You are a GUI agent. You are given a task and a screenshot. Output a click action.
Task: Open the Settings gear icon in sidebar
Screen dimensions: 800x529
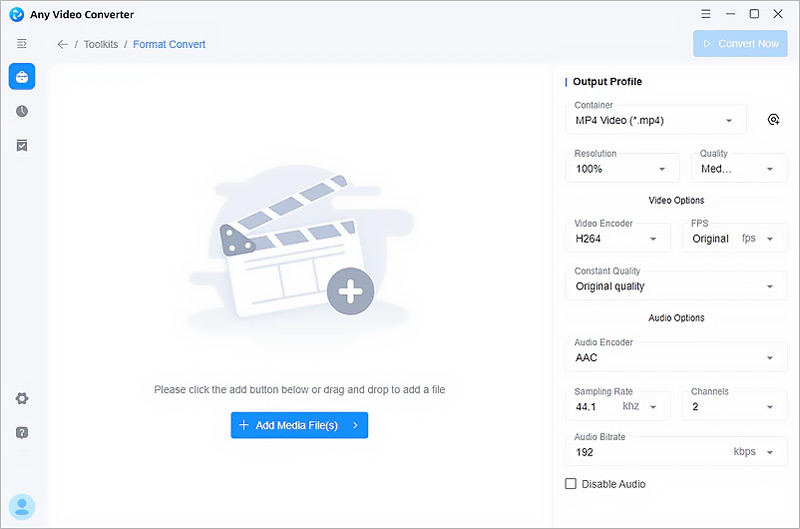[x=22, y=398]
